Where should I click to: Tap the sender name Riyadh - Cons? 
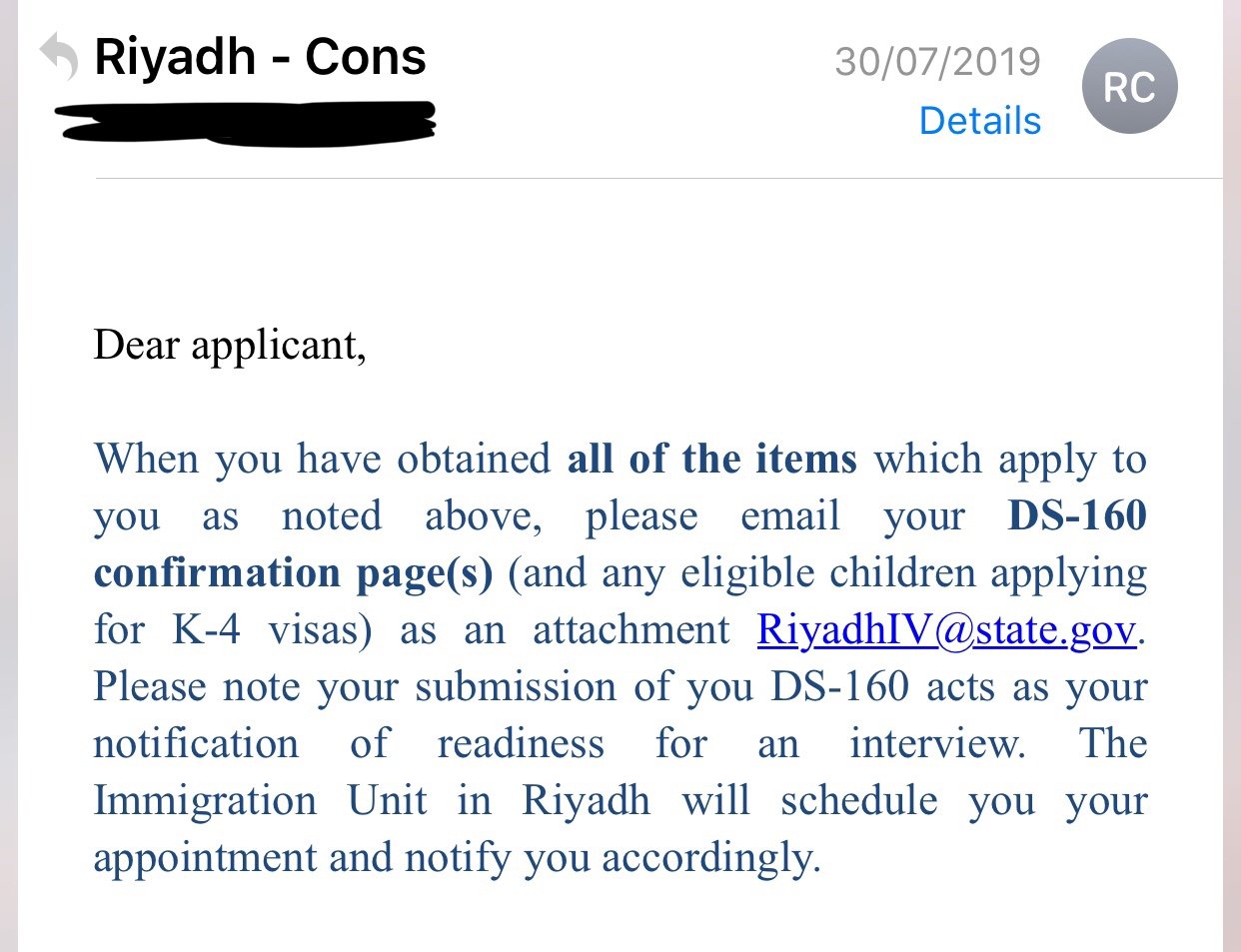260,57
